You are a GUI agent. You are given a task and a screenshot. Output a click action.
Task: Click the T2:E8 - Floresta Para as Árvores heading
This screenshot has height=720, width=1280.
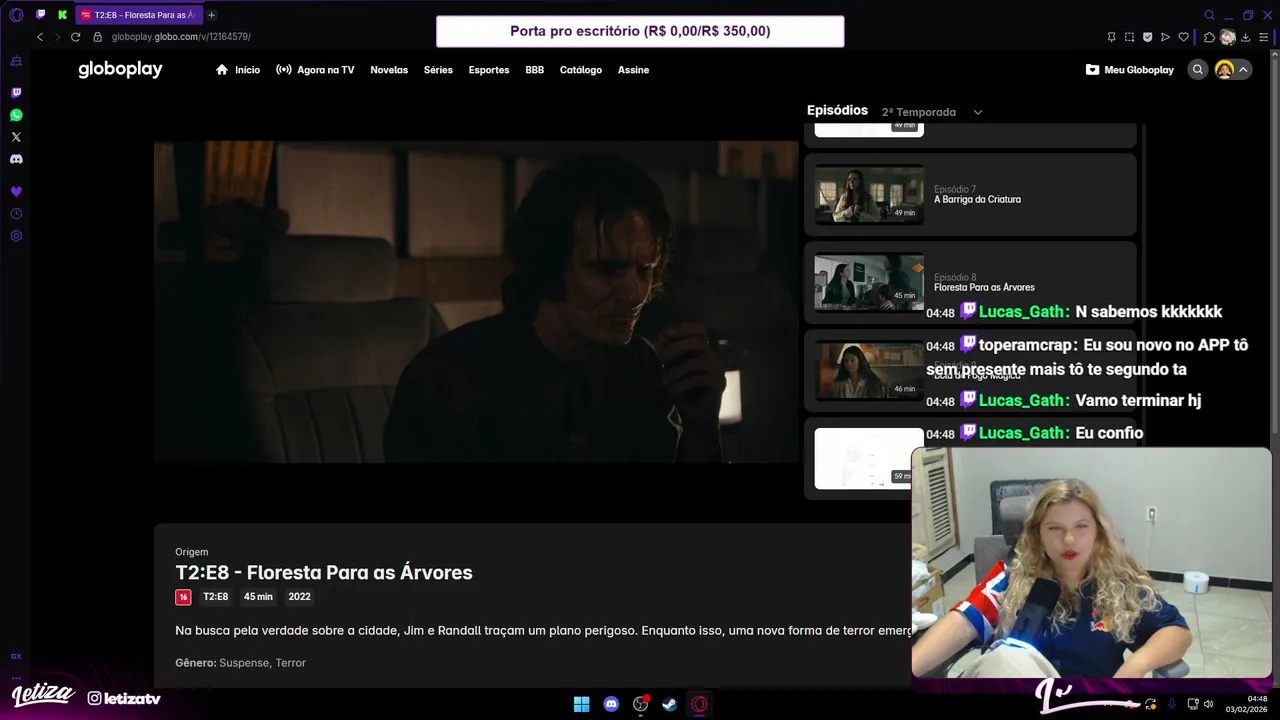pyautogui.click(x=324, y=573)
